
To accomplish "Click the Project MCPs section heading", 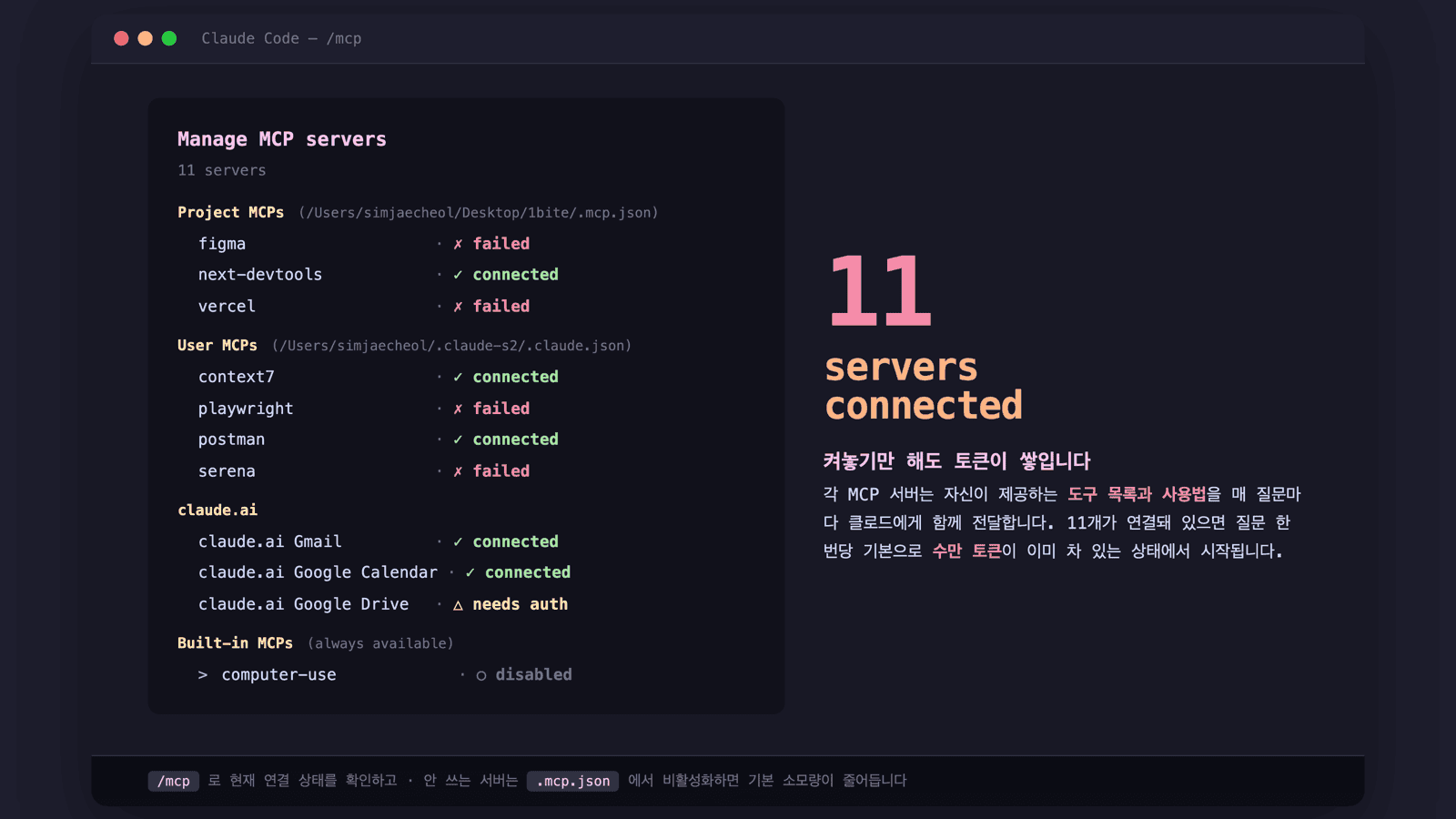I will (x=230, y=212).
